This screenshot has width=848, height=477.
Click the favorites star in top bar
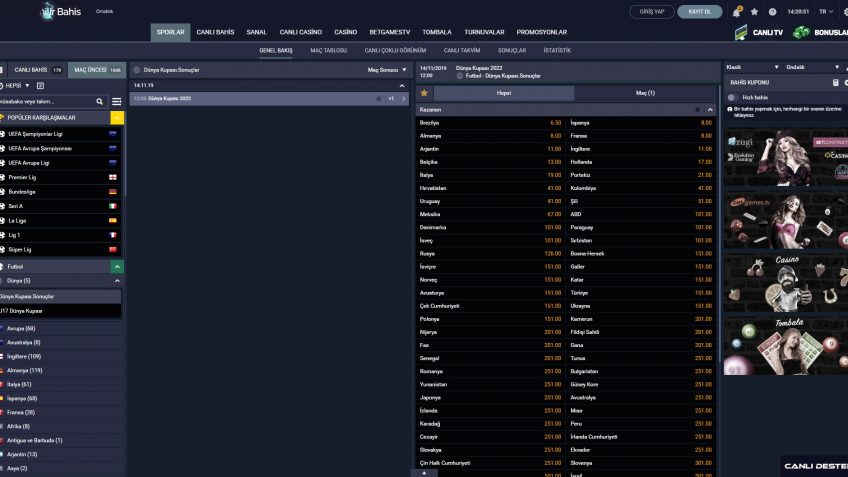coord(754,12)
